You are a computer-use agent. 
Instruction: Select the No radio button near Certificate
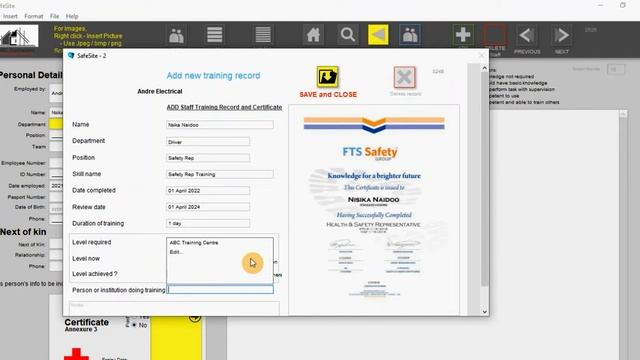[x=134, y=325]
